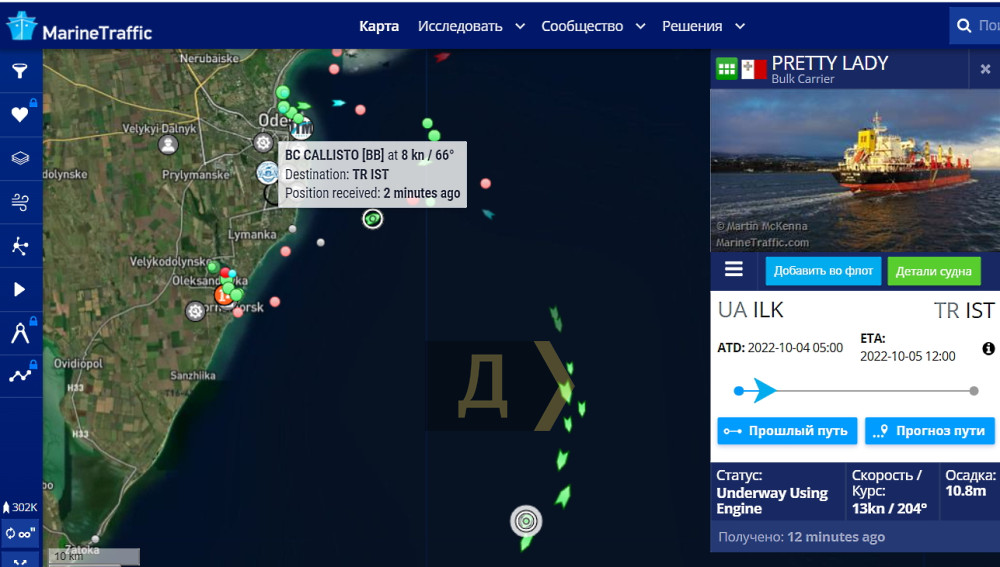Image resolution: width=1000 pixels, height=567 pixels.
Task: Start the playback arrow tool
Action: point(20,290)
